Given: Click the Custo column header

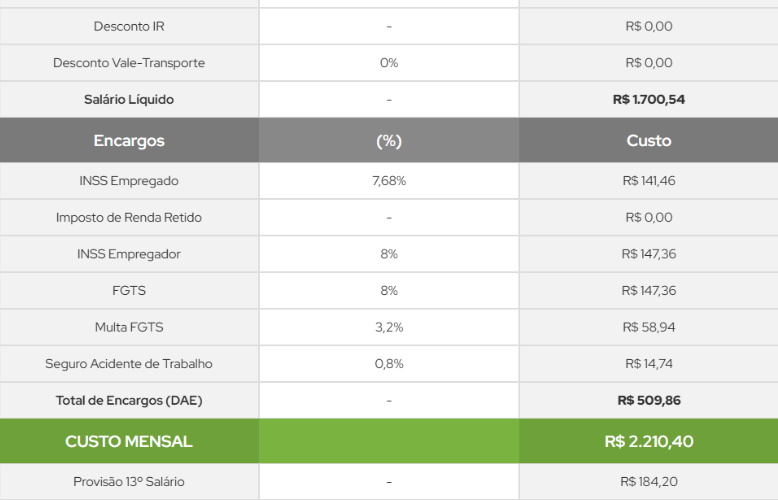Looking at the screenshot, I should pyautogui.click(x=648, y=141).
